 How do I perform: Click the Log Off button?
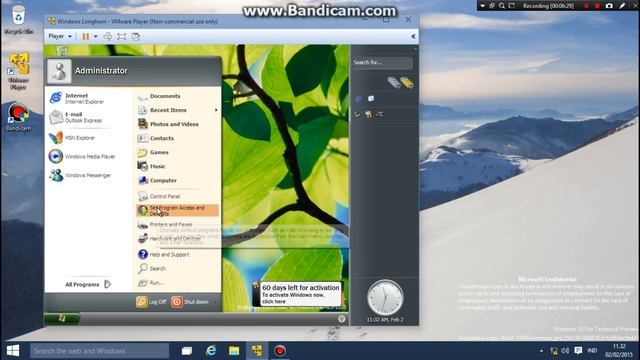pos(151,302)
